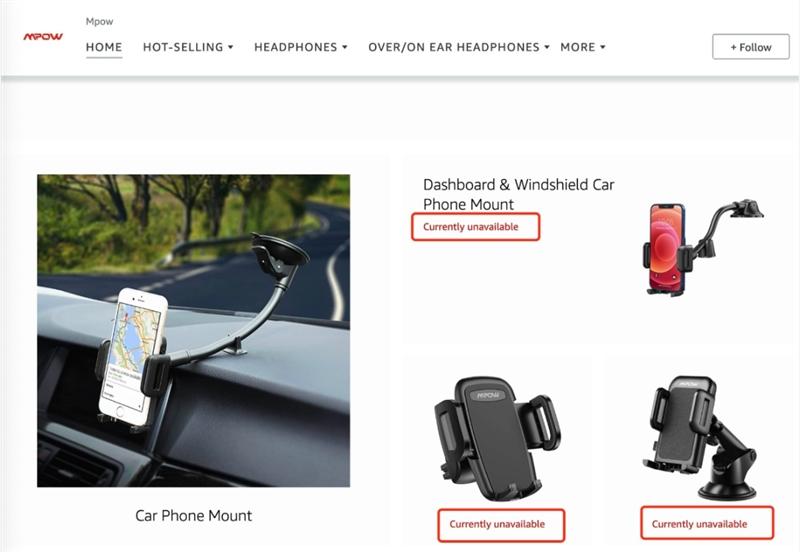Expand OVER/ON EAR HEADPHONES dropdown
Viewport: 800px width, 552px height.
coord(459,47)
